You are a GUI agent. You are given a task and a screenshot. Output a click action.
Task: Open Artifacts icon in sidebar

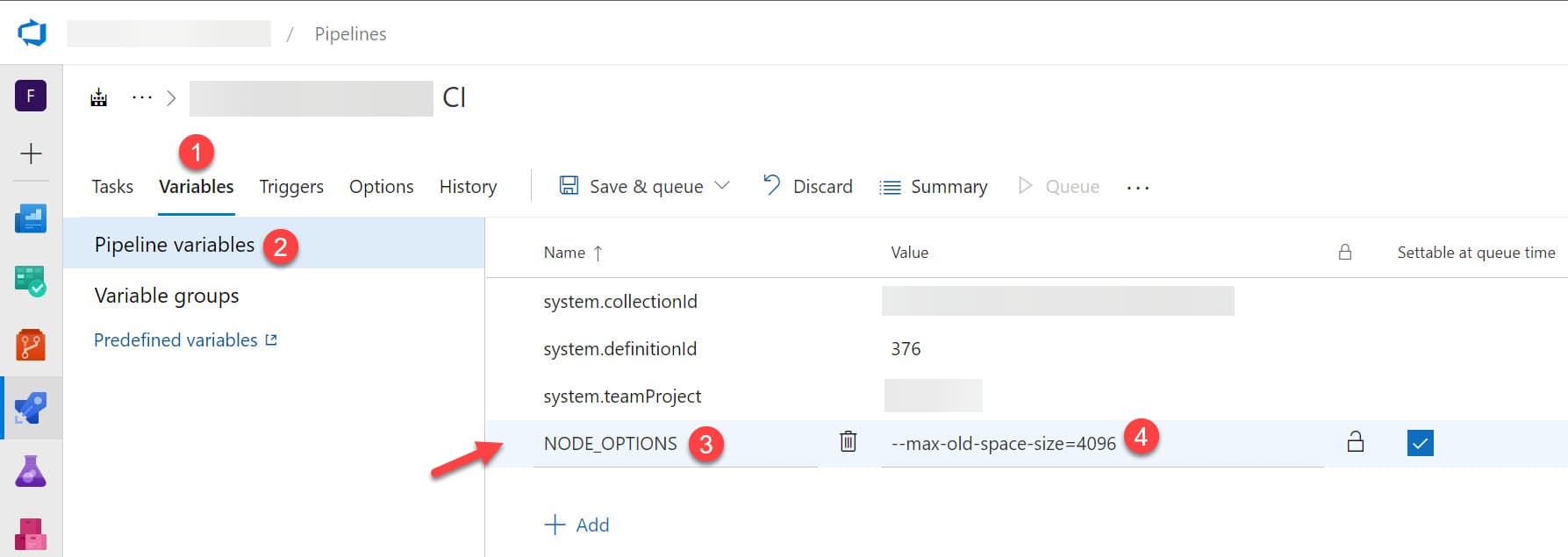click(31, 533)
